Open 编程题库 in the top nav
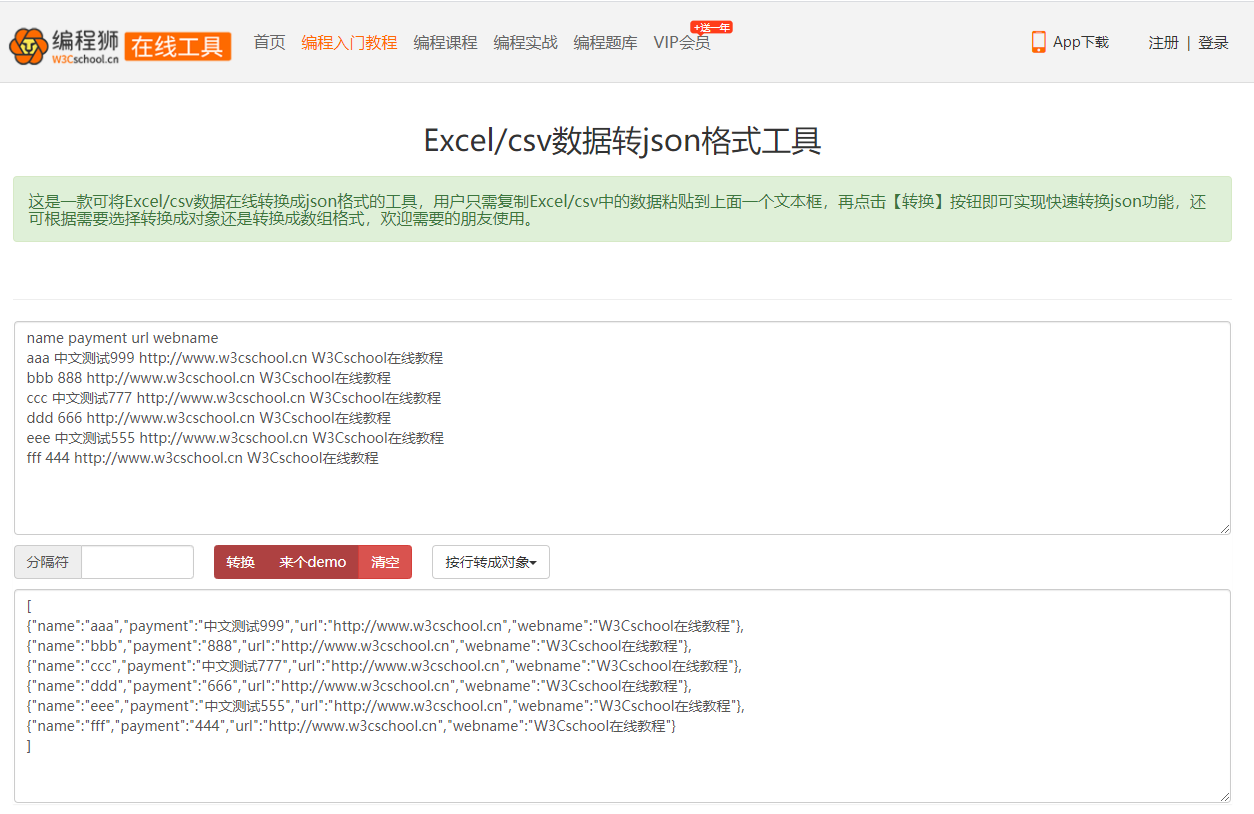 [x=605, y=42]
